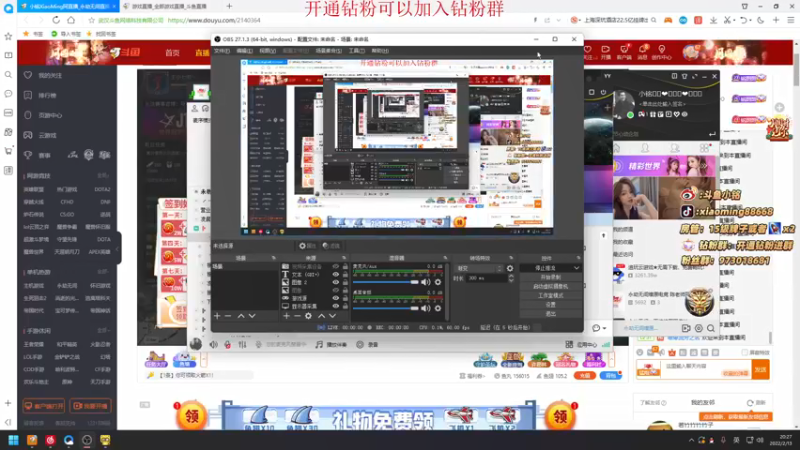Open the 渐变 transition type dropdown
The width and height of the screenshot is (800, 450).
coord(479,268)
